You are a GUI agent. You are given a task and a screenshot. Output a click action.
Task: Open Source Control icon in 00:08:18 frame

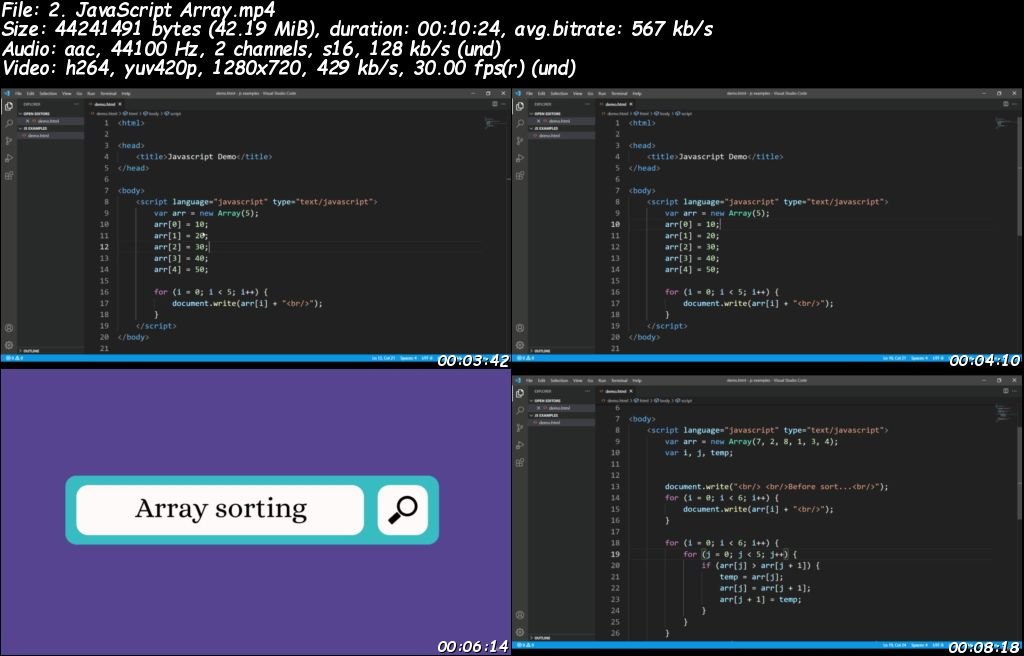point(520,428)
